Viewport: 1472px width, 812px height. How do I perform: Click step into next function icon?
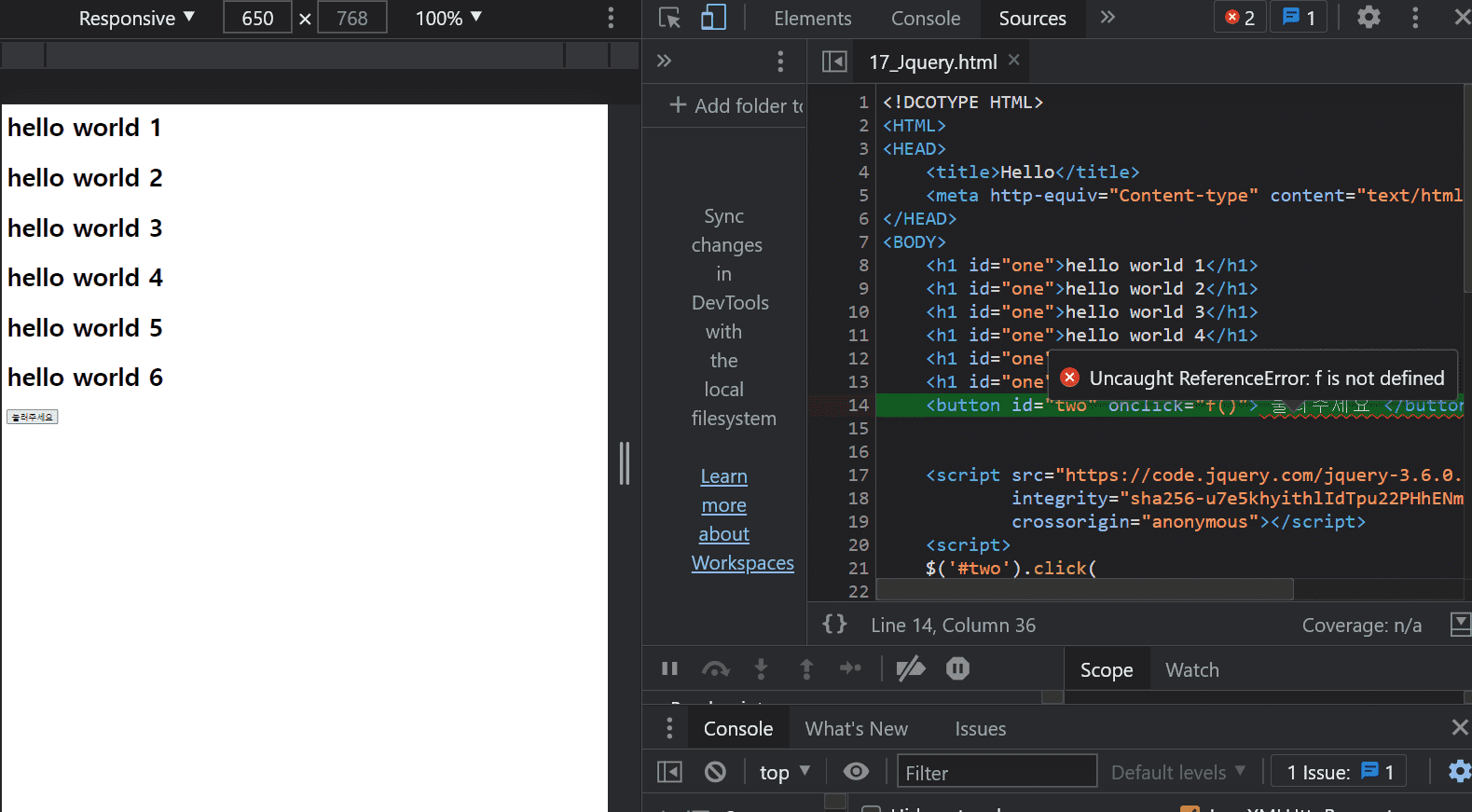pos(761,668)
